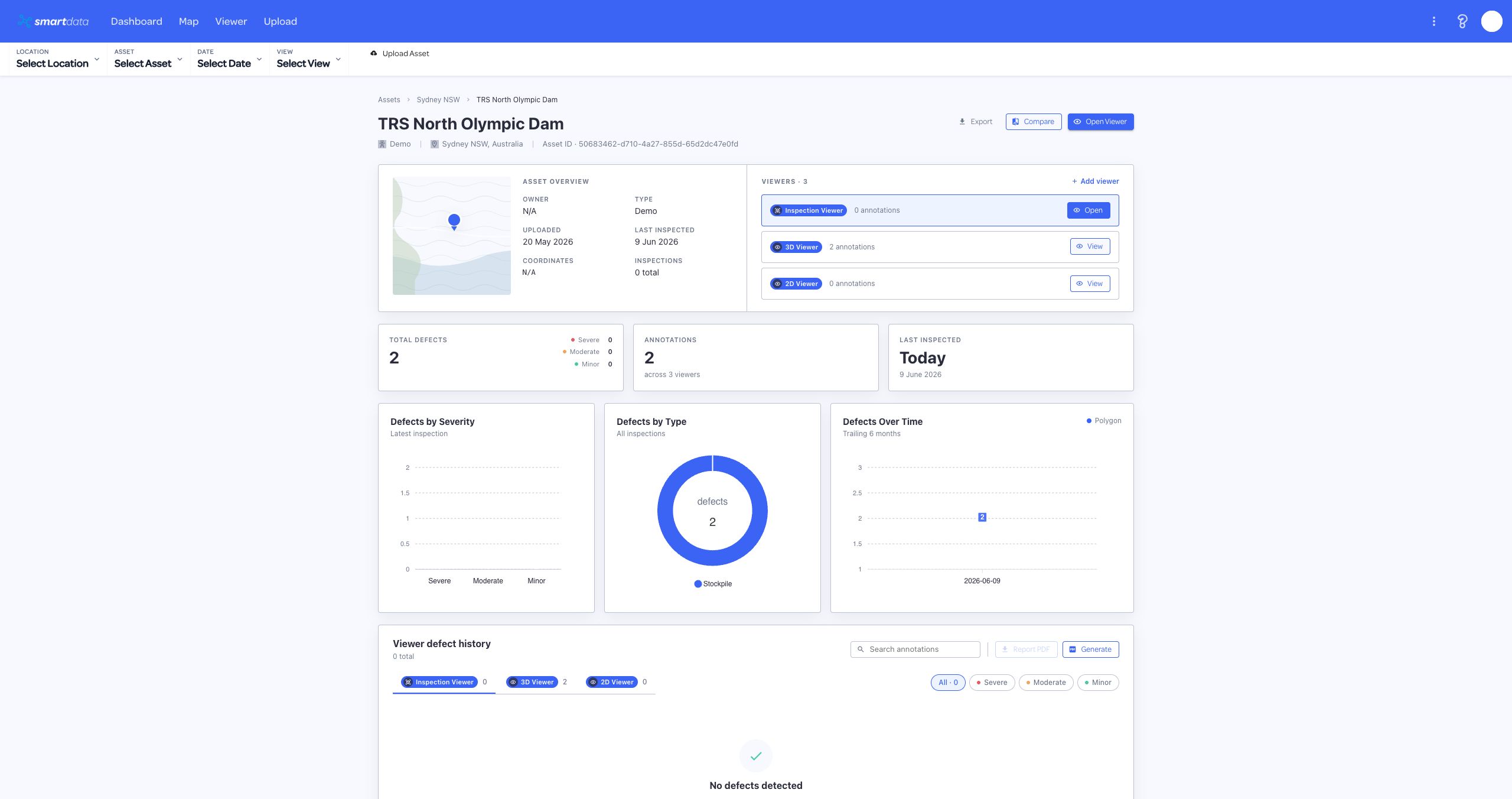Click the Search annotations input field
The width and height of the screenshot is (1512, 799).
click(x=915, y=649)
